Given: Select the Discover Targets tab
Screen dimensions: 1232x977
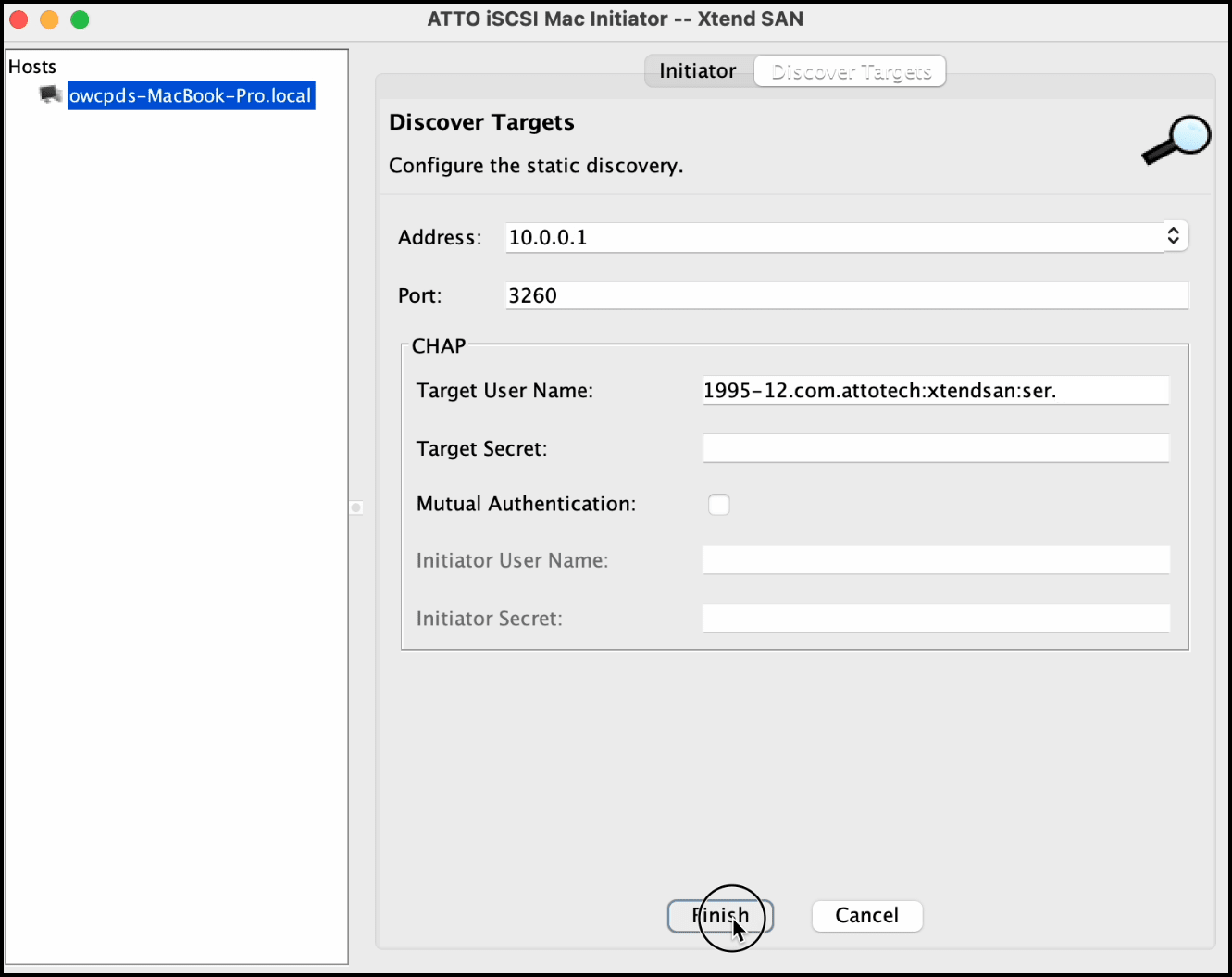Looking at the screenshot, I should [x=851, y=71].
